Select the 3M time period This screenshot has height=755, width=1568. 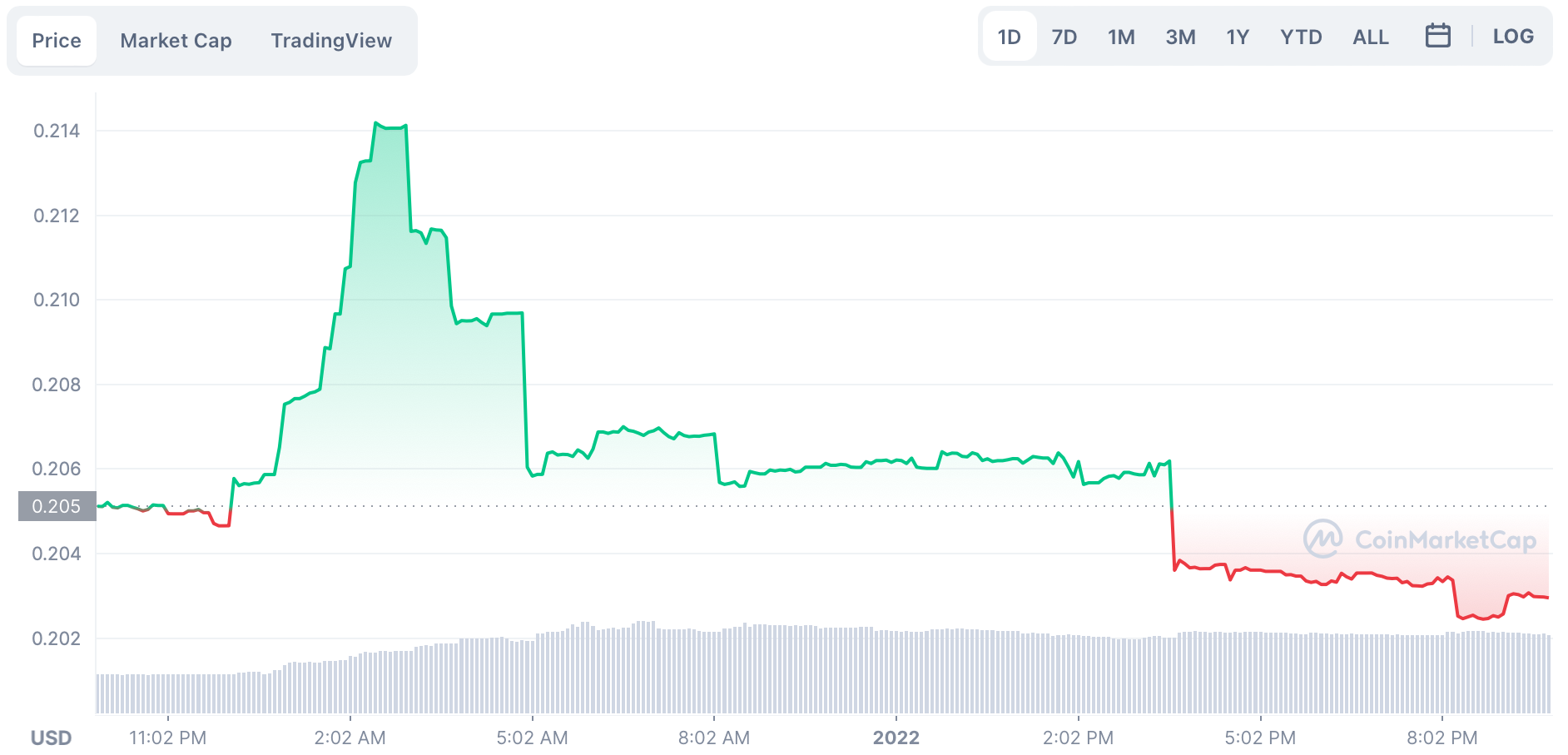click(1181, 36)
